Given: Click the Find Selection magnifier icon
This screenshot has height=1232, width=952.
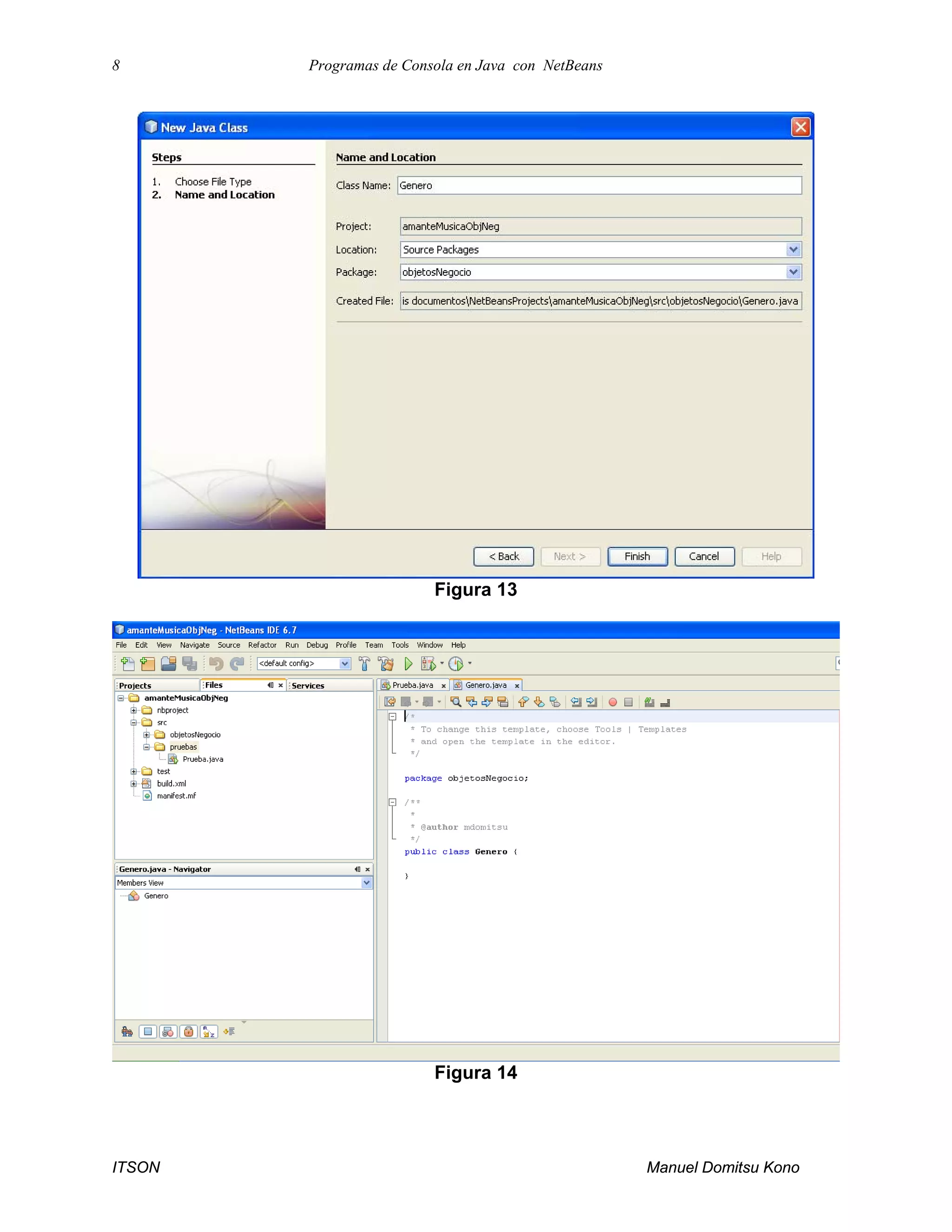Looking at the screenshot, I should [456, 702].
